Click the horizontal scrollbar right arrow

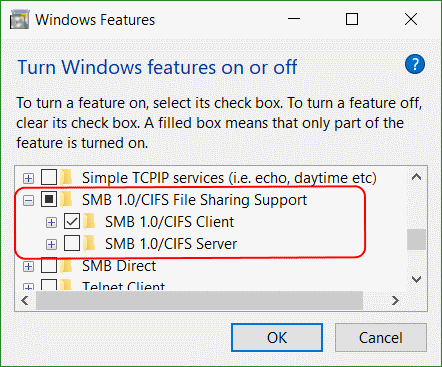coord(395,301)
